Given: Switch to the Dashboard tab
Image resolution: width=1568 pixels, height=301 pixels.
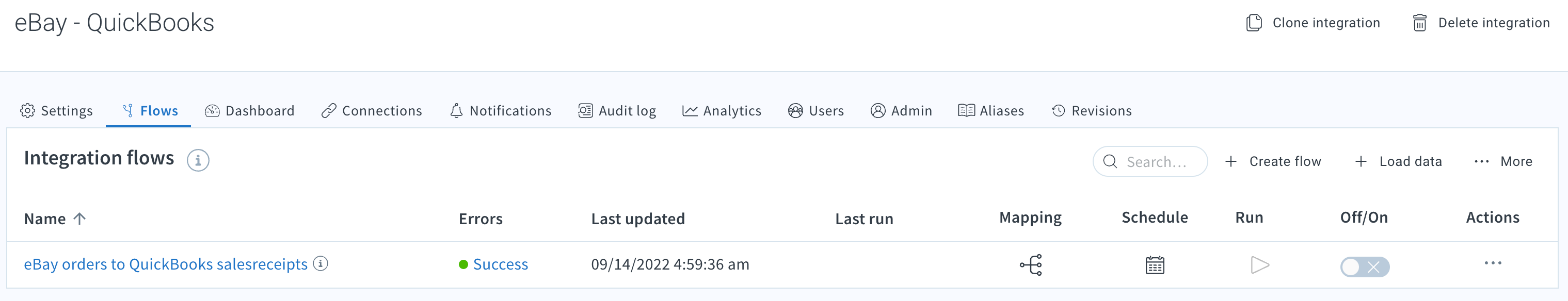Looking at the screenshot, I should click(x=250, y=111).
